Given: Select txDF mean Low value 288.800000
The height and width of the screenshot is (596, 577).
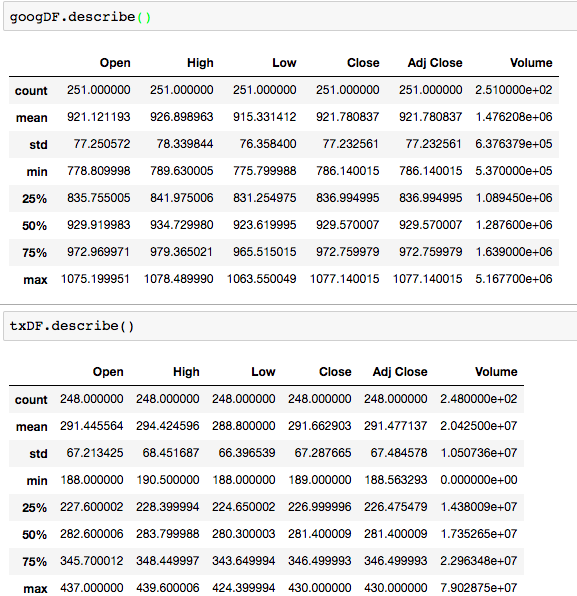Looking at the screenshot, I should pyautogui.click(x=244, y=426).
